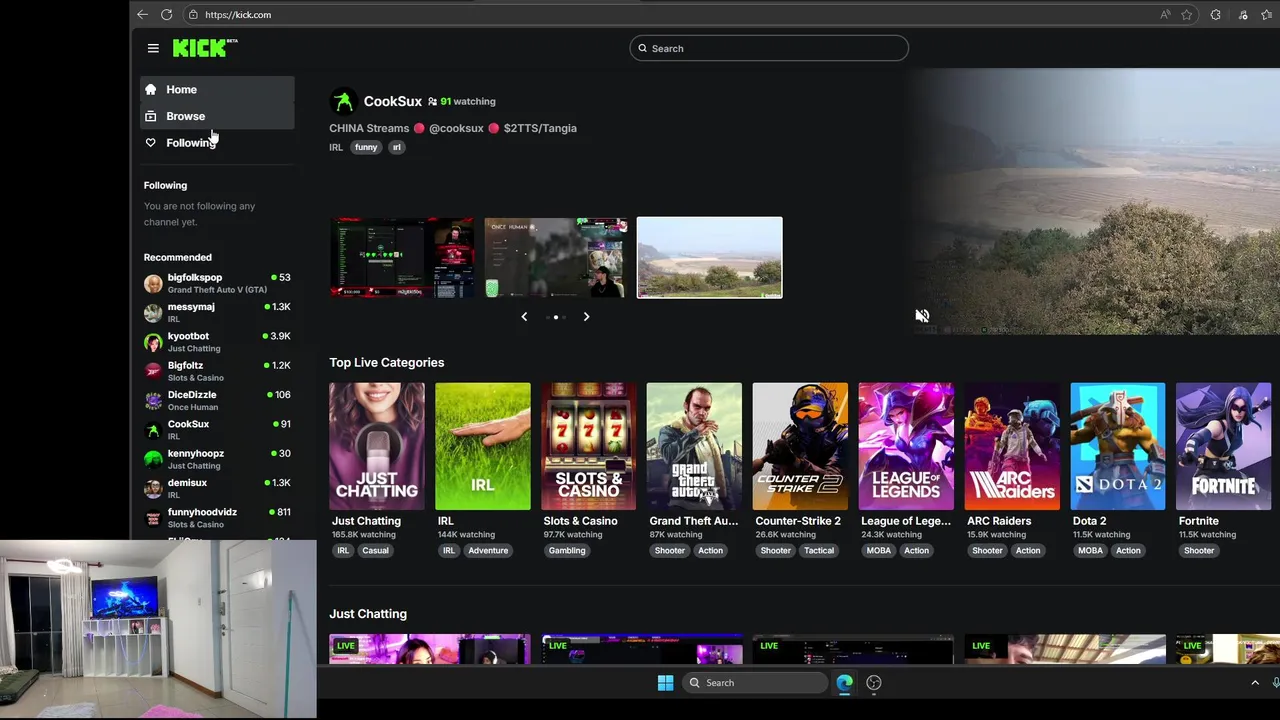This screenshot has height=720, width=1280.
Task: Click Windows taskbar search box
Action: [x=755, y=683]
